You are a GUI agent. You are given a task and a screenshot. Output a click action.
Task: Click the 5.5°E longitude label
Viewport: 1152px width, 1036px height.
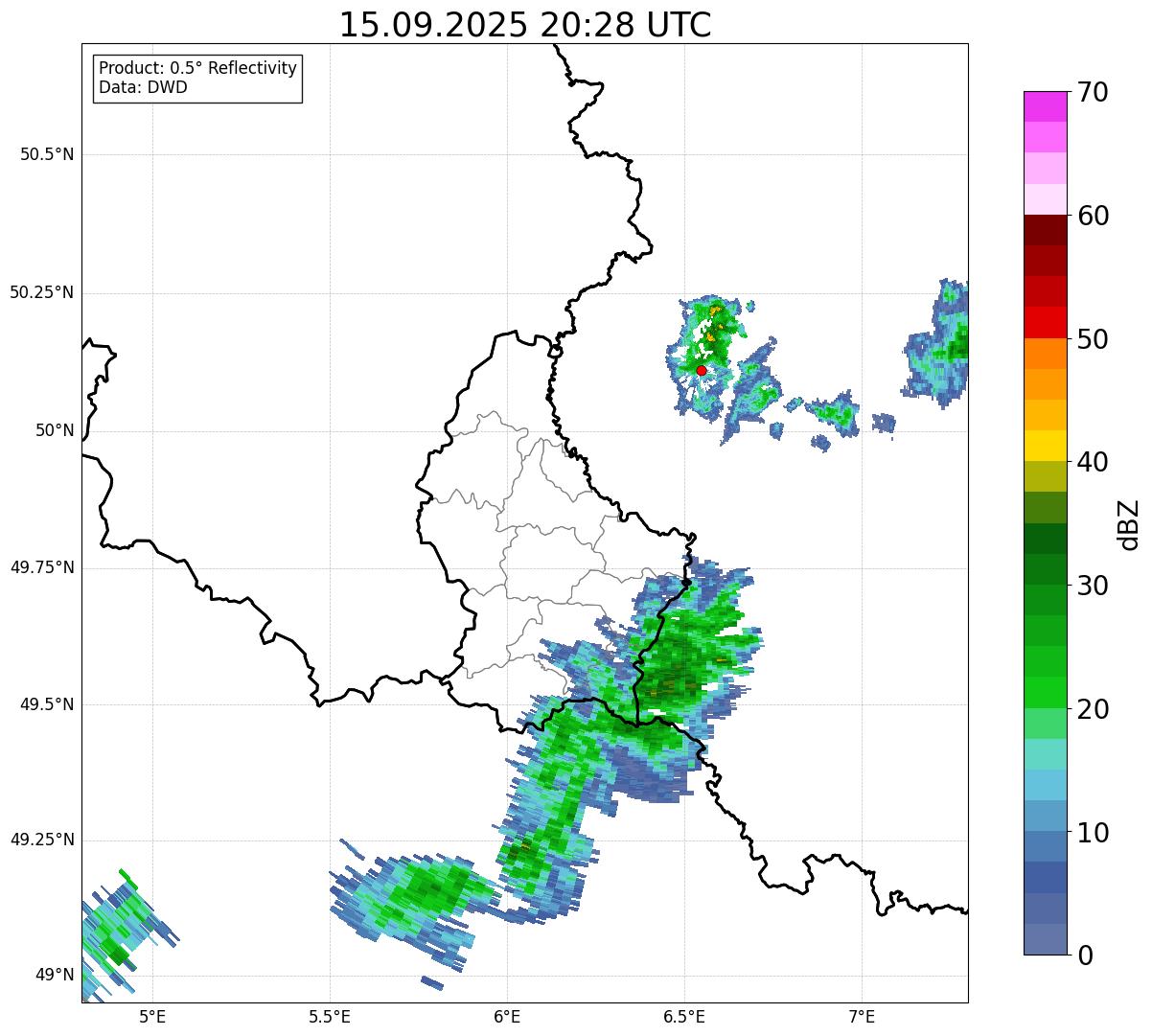330,1016
